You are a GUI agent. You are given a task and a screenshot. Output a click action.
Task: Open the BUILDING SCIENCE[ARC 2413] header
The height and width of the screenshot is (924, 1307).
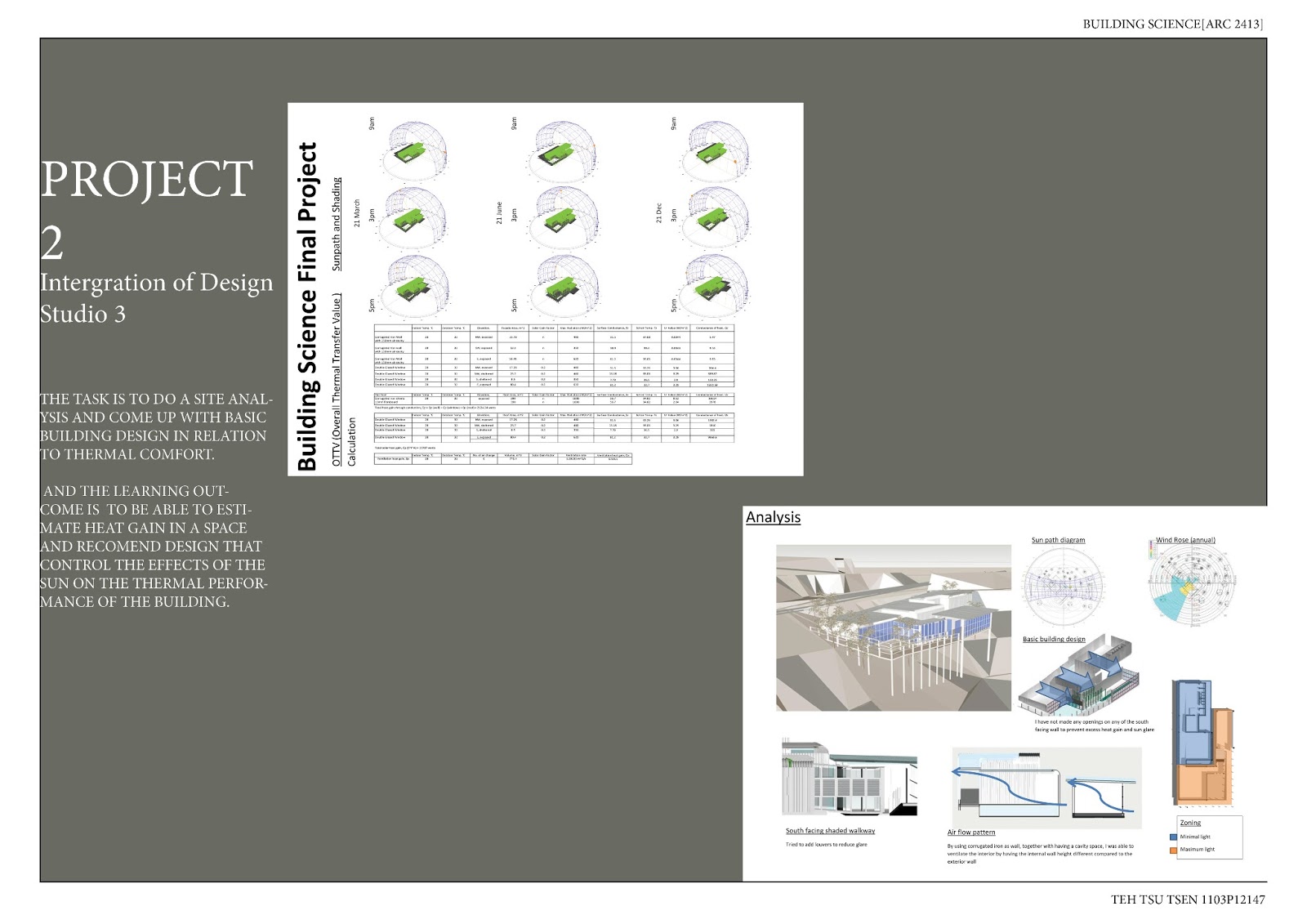pyautogui.click(x=1173, y=25)
